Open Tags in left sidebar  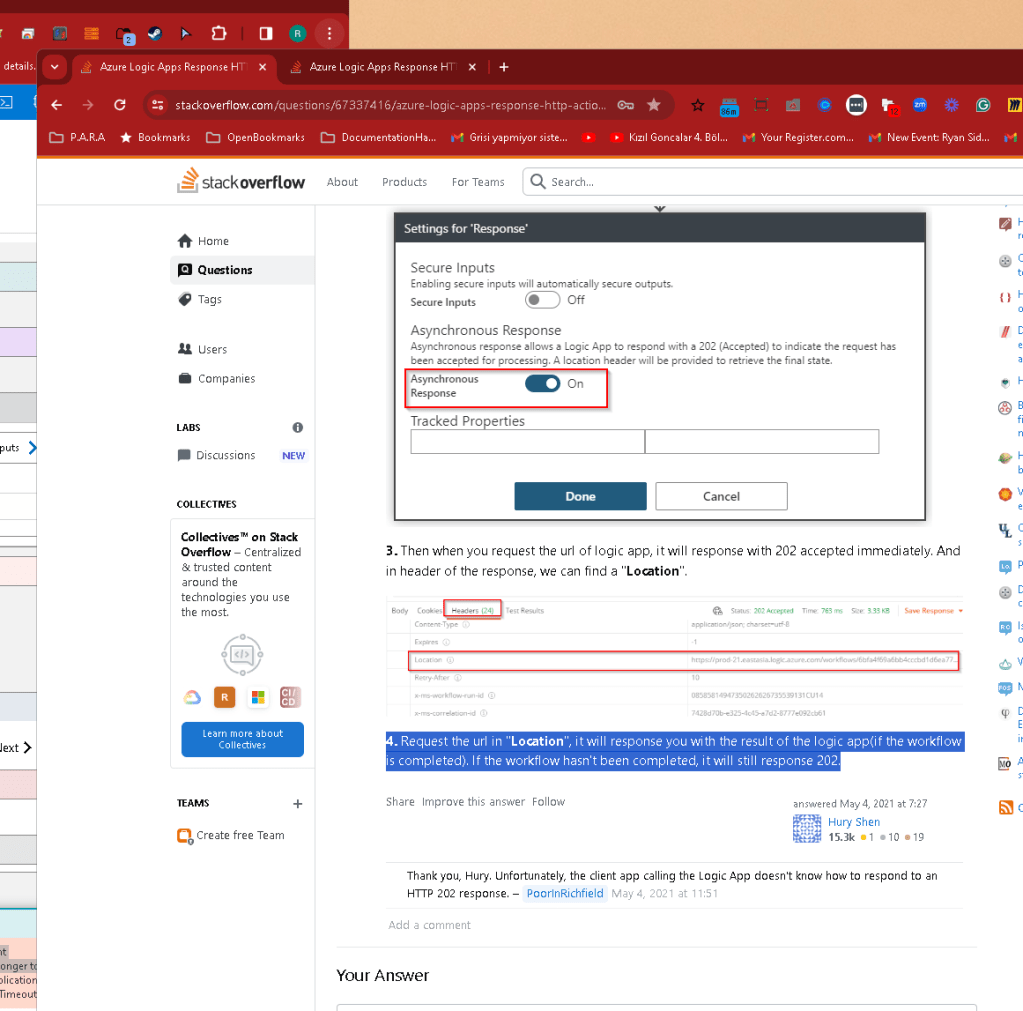tap(243, 299)
